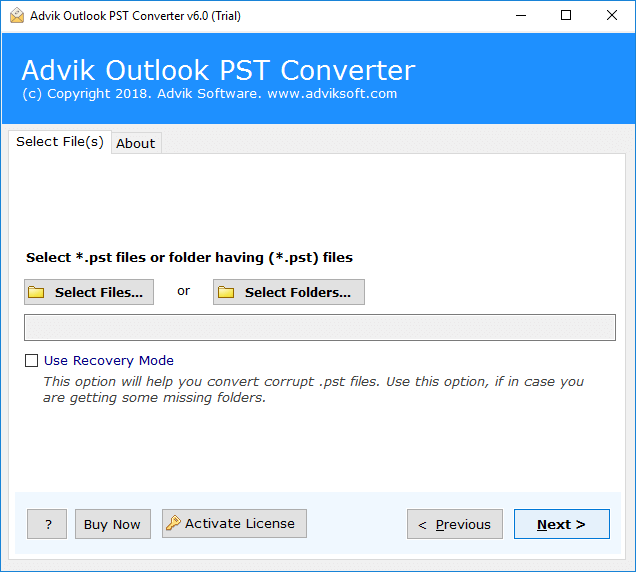Go back with the Previous button
This screenshot has height=572, width=636.
[455, 524]
